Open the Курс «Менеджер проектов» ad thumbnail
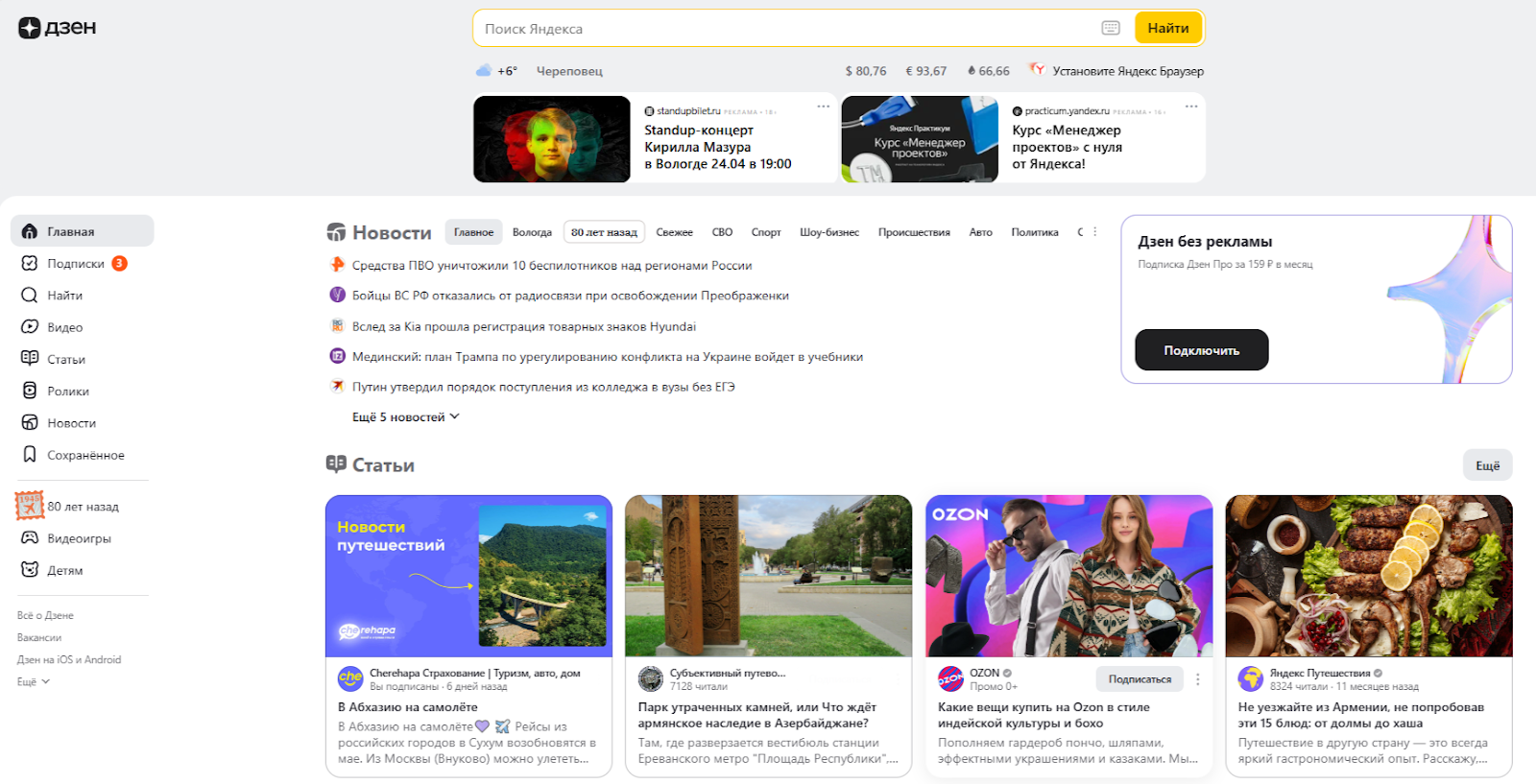Image resolution: width=1536 pixels, height=784 pixels. (x=920, y=139)
